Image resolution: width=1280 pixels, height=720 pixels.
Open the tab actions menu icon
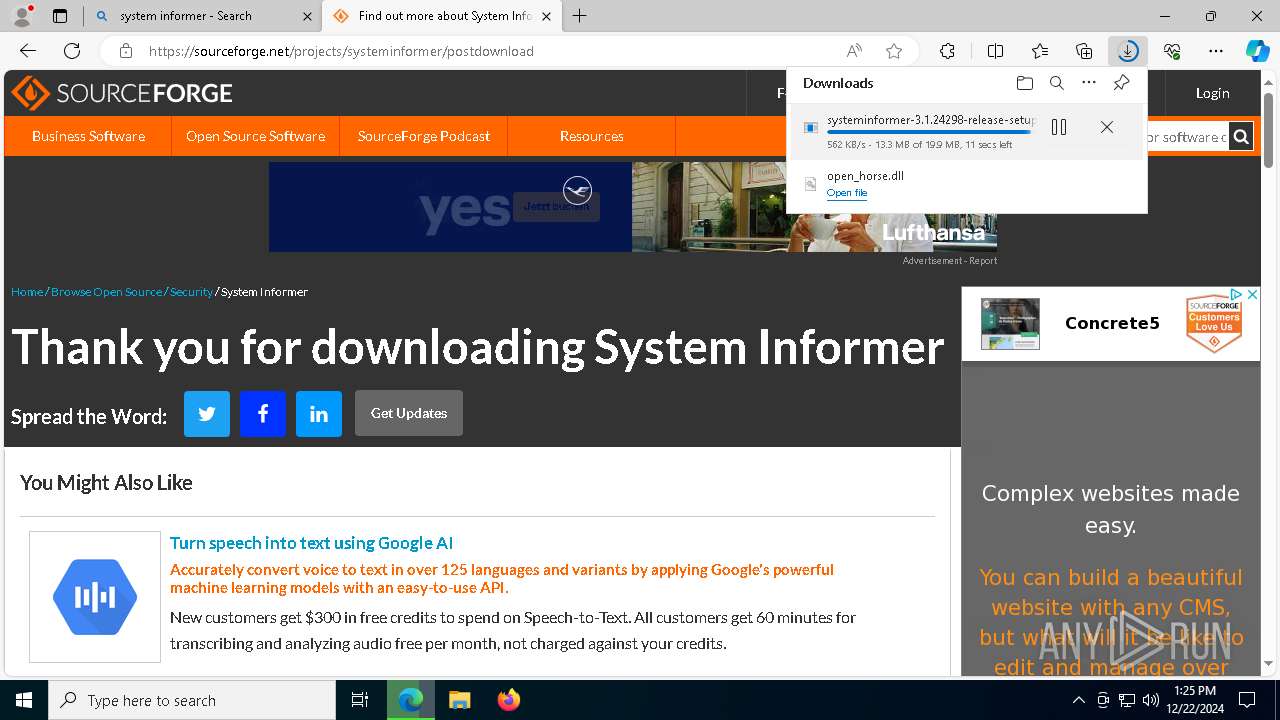[60, 16]
